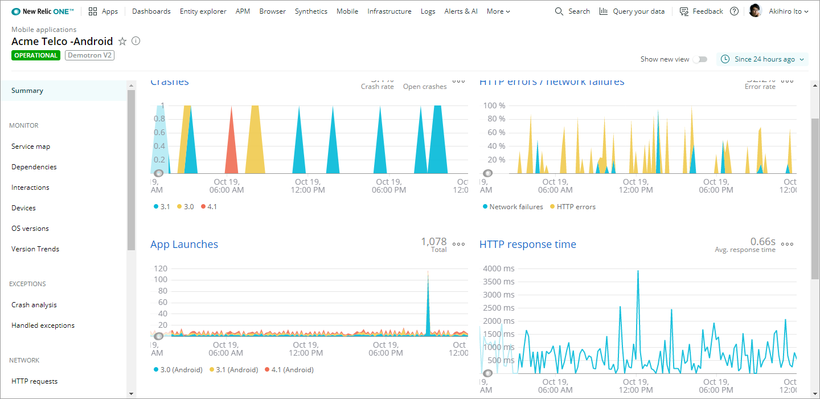Toggle the Show new view switch
Image resolution: width=820 pixels, height=399 pixels.
coord(700,59)
